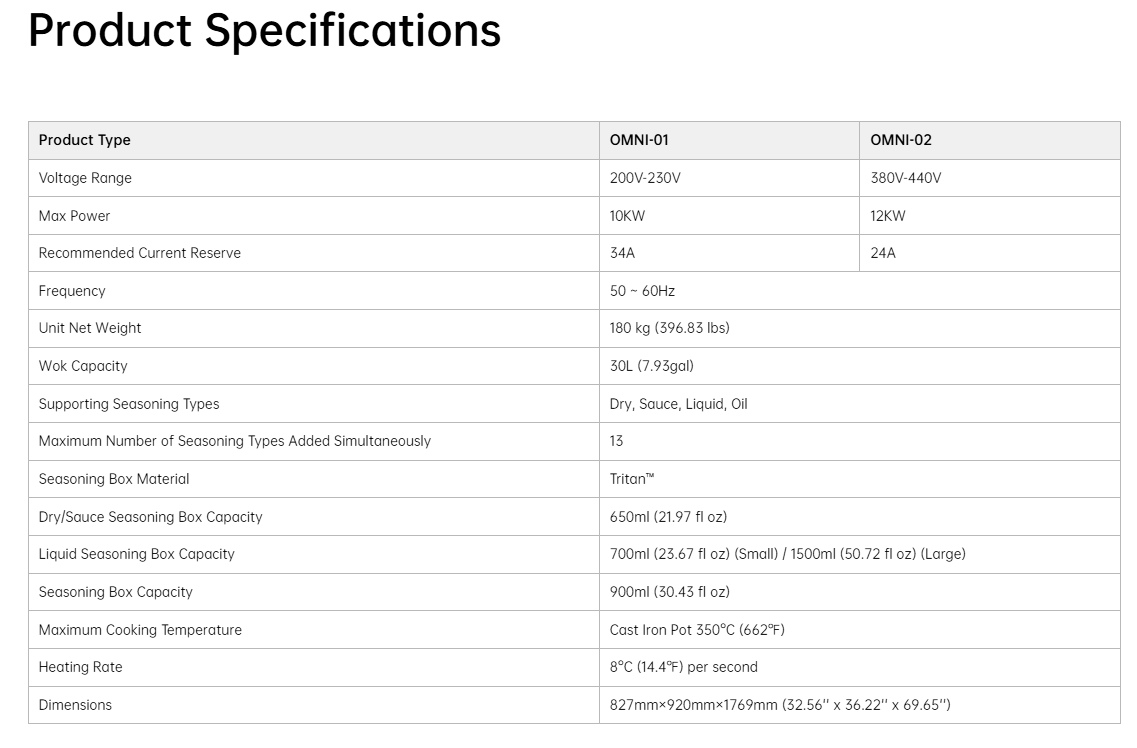The image size is (1137, 748).
Task: Click the 380V-440V voltage cell
Action: 990,178
